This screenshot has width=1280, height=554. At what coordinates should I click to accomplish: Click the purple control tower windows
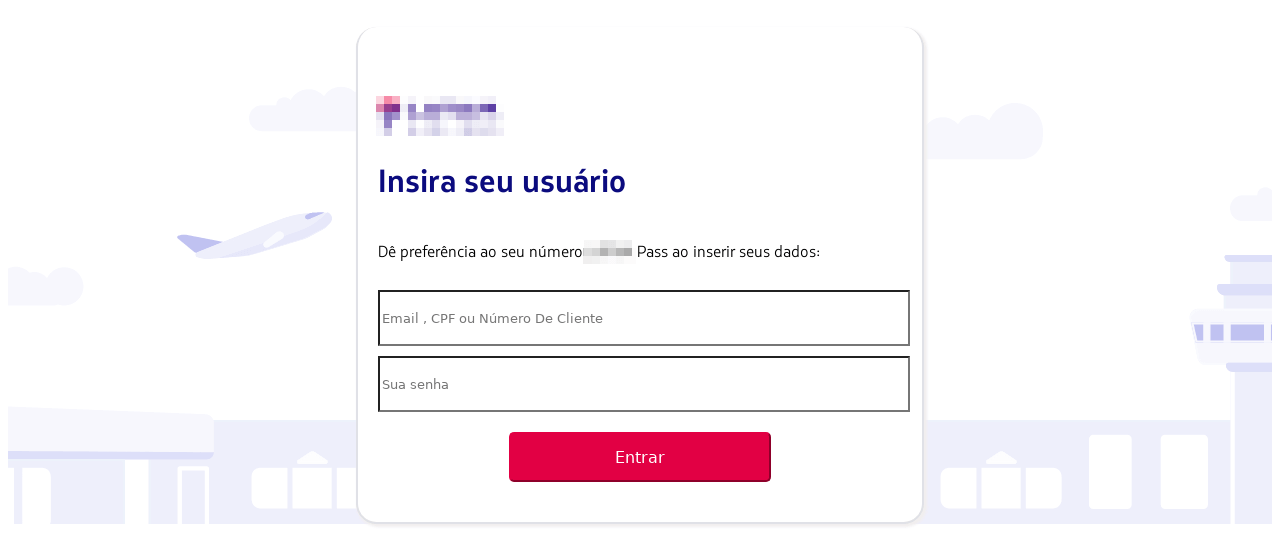tap(1234, 332)
